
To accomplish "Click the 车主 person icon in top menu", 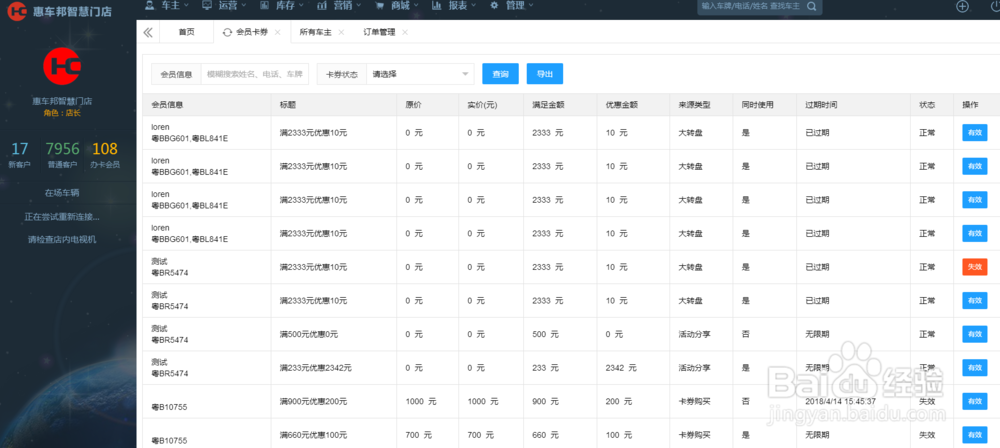I will tap(149, 5).
